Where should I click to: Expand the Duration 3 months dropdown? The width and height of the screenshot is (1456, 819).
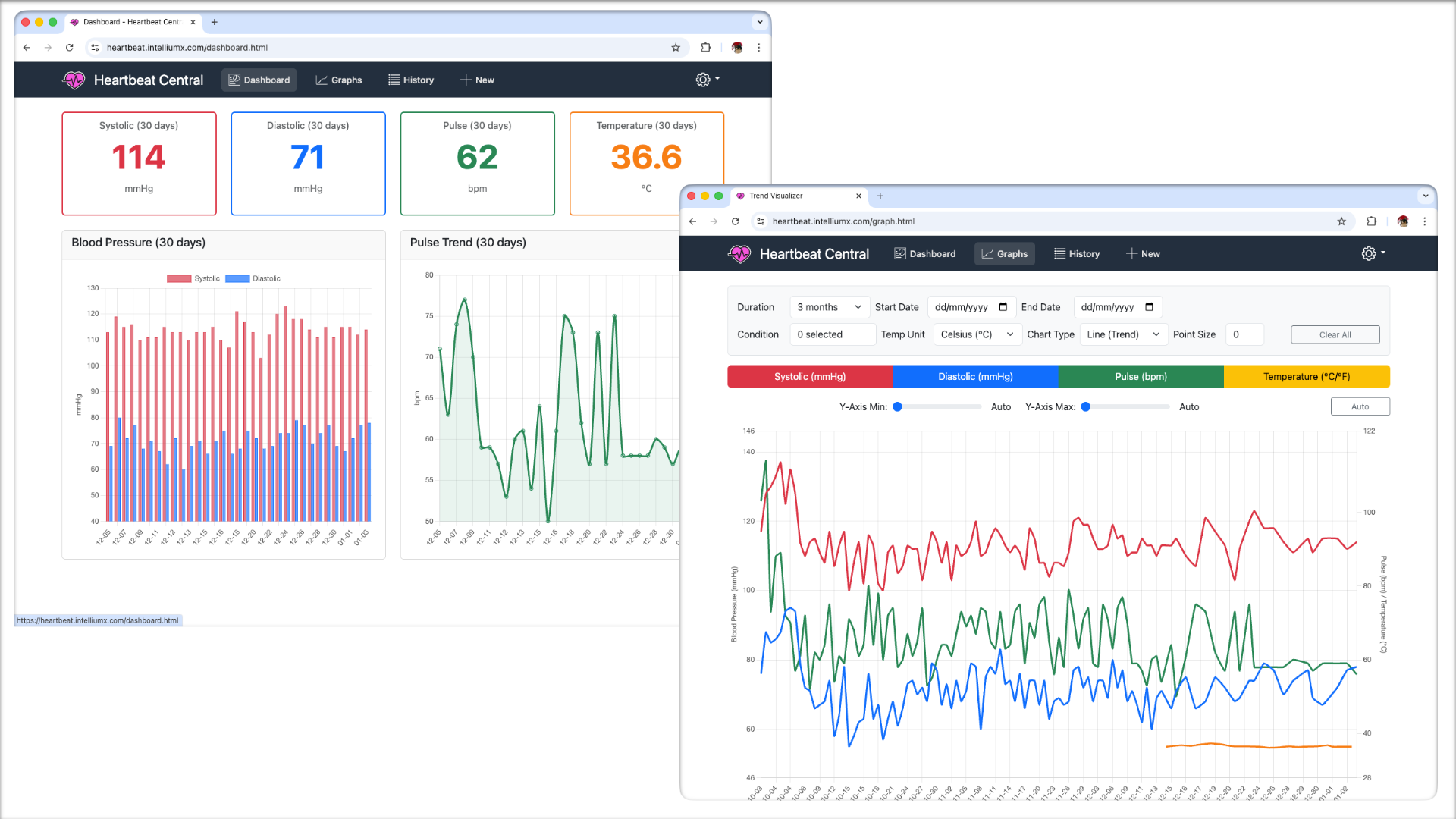829,307
